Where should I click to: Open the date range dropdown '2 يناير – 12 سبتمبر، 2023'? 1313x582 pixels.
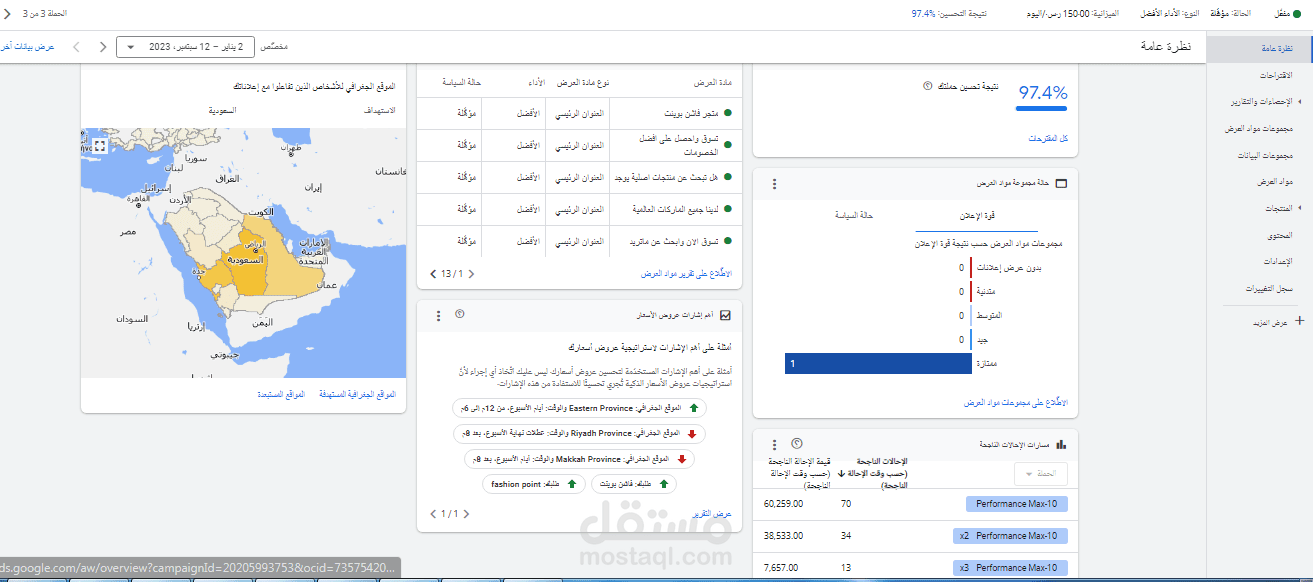186,47
